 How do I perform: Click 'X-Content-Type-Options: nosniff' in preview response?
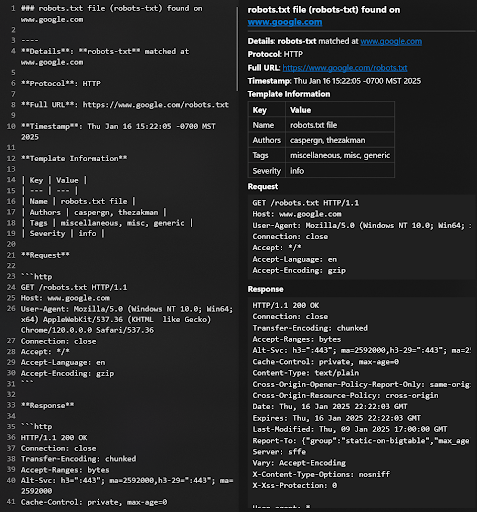321,474
